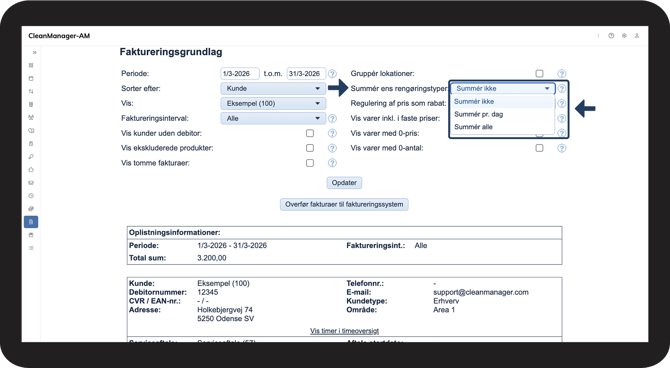Open the envelope icon in the sidebar

tap(31, 183)
